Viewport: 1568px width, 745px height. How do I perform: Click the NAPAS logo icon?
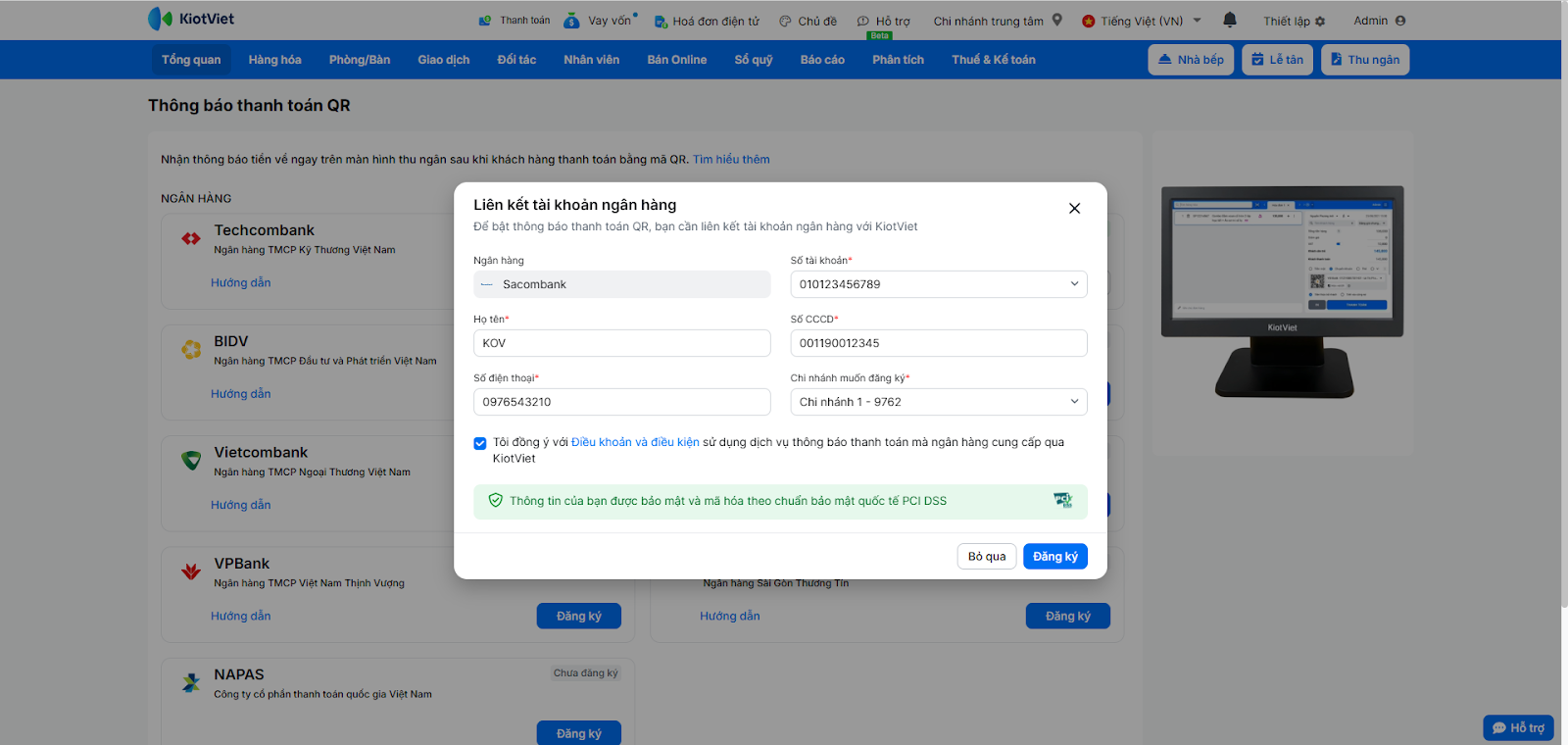[191, 682]
